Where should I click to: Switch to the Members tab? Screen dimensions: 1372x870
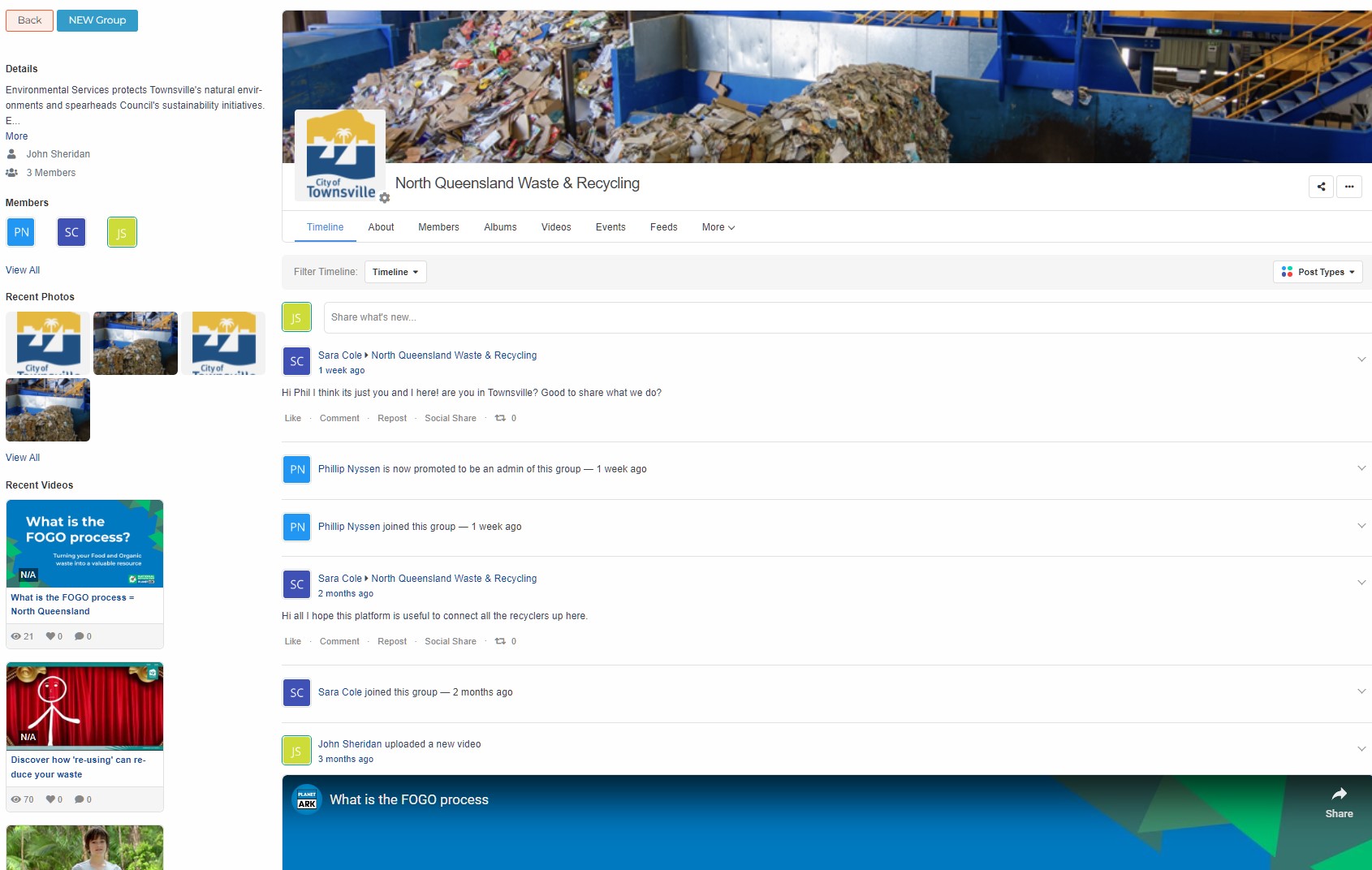point(438,227)
